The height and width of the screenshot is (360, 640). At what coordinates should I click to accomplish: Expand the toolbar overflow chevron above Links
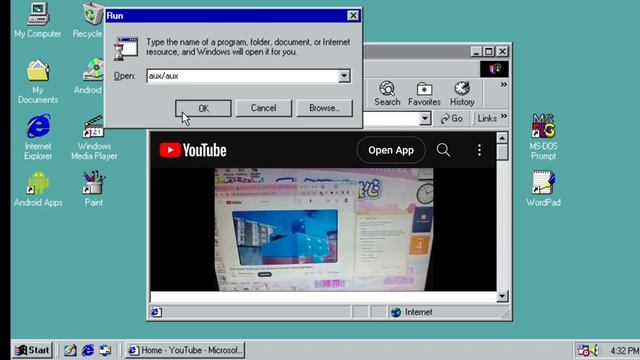point(504,84)
